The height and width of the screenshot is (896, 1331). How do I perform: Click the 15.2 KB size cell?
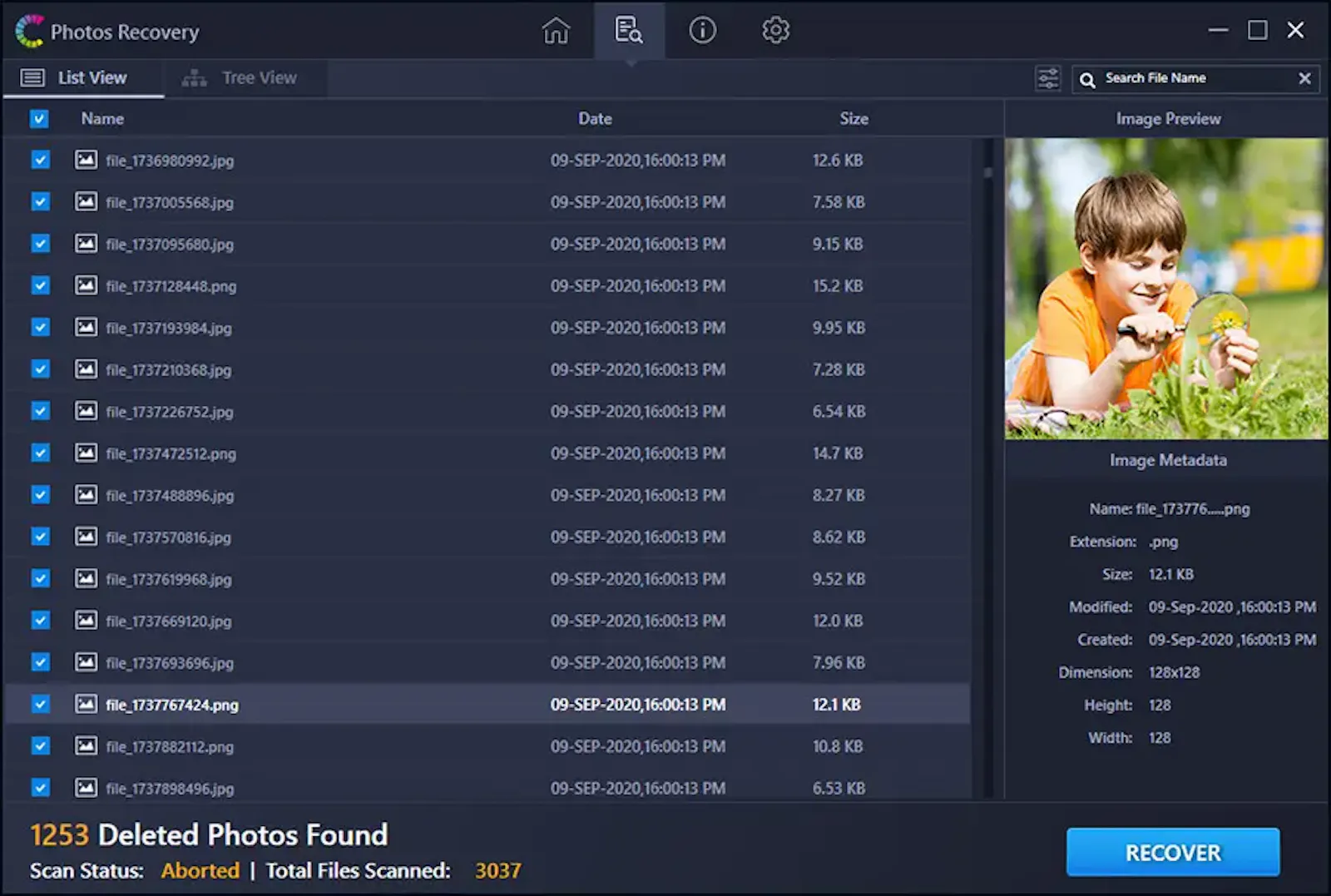pos(838,286)
